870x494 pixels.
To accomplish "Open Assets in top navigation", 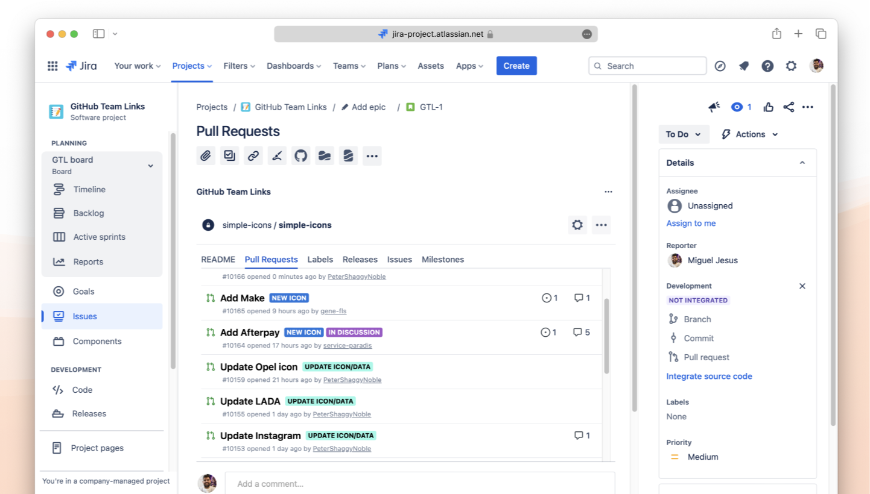I will [x=431, y=65].
